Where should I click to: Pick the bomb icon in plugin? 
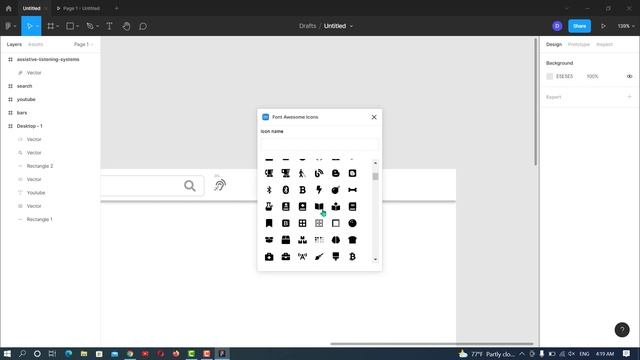coord(336,190)
